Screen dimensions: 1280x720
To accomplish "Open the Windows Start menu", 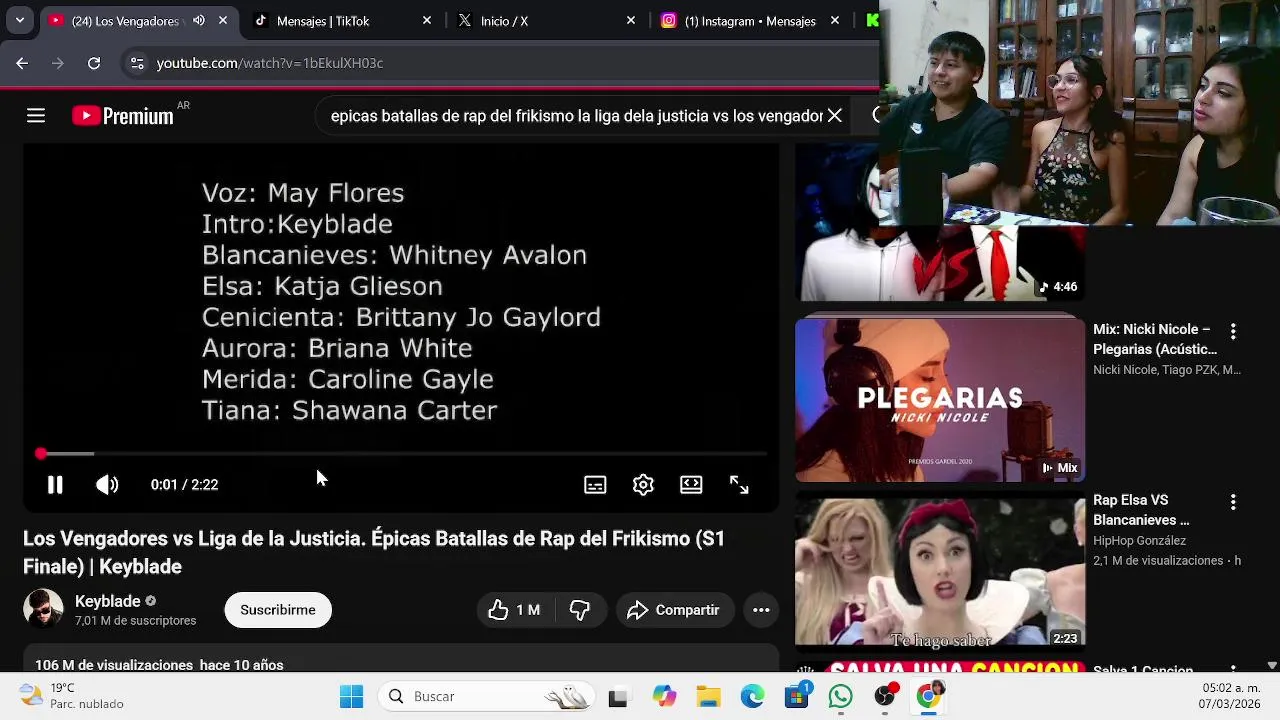I will pos(352,696).
